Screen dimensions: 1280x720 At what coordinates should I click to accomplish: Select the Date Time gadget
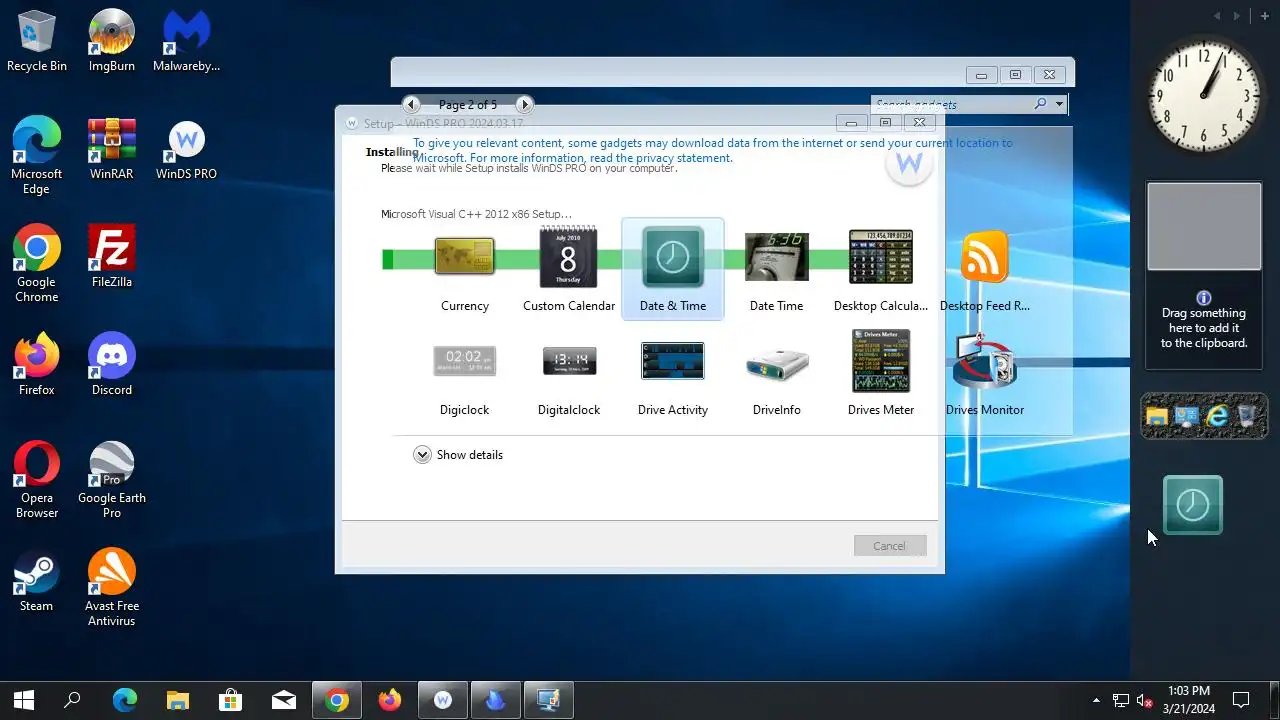[776, 270]
